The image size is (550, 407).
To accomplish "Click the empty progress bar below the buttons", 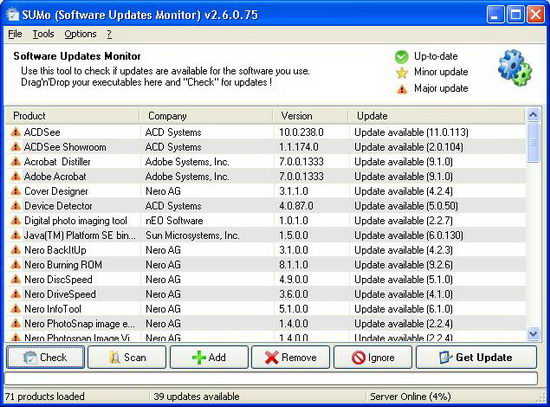I will pos(271,378).
